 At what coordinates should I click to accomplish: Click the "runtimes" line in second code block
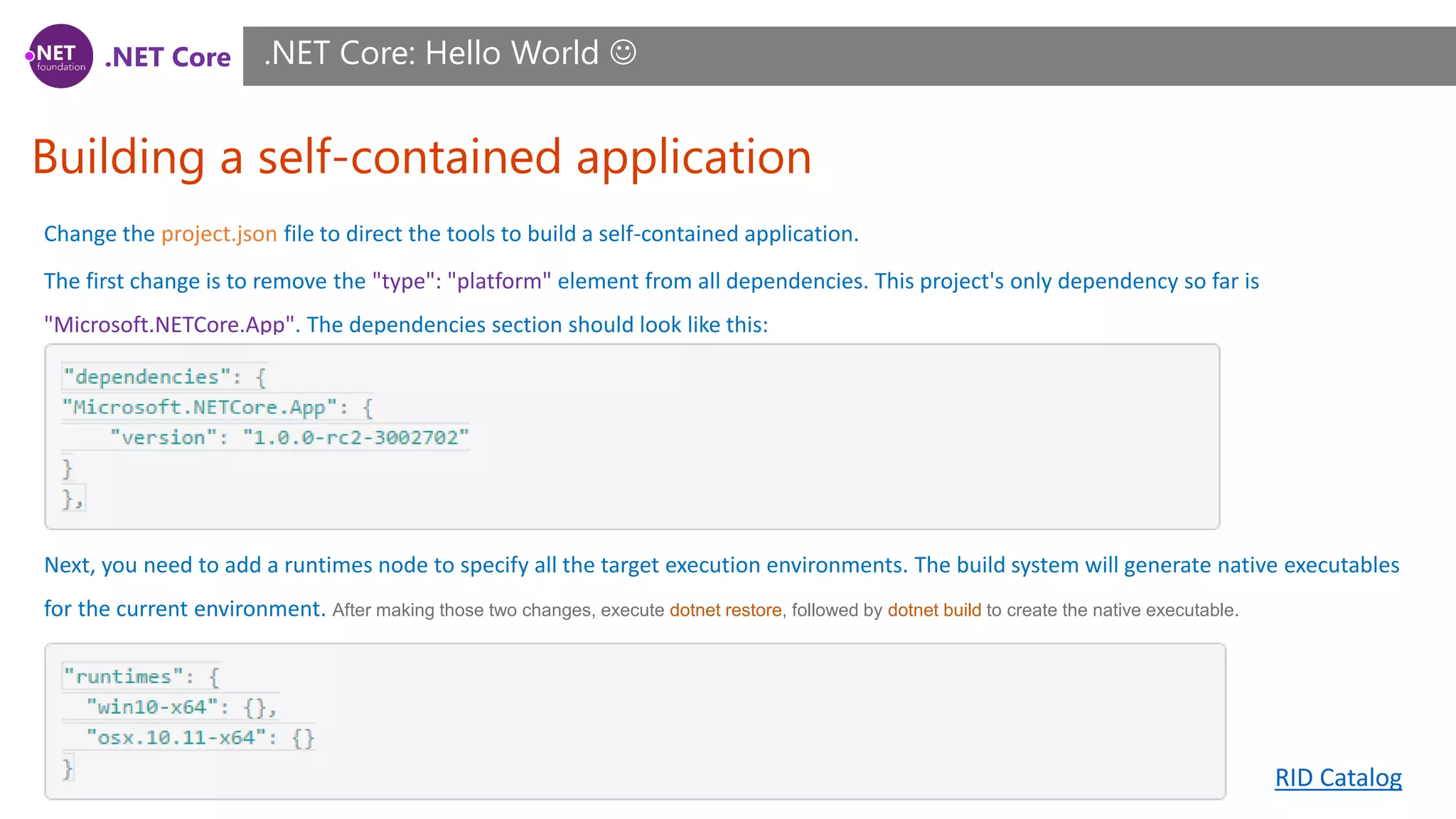(x=141, y=676)
